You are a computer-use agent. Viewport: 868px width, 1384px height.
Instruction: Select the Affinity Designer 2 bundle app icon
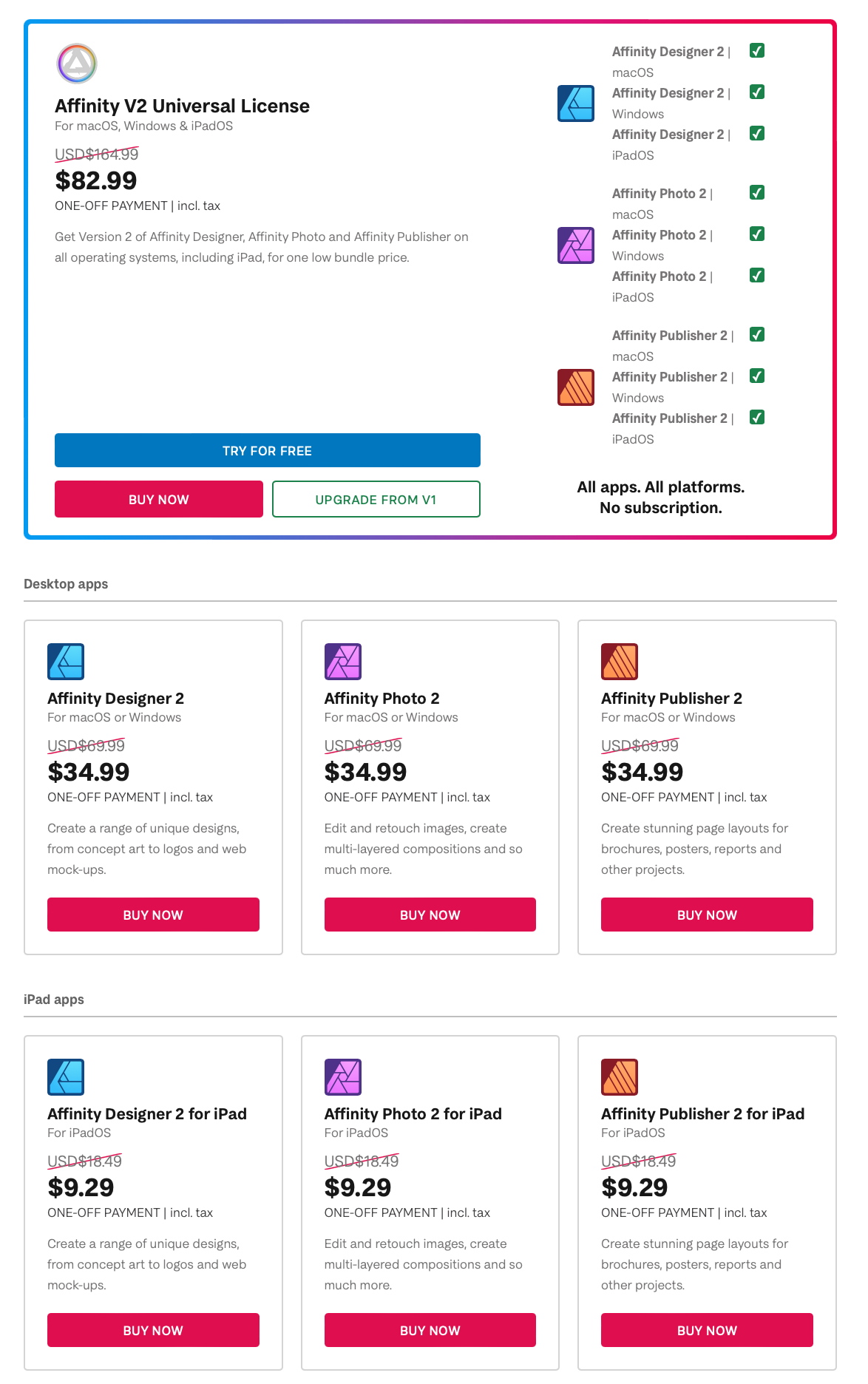coord(575,104)
